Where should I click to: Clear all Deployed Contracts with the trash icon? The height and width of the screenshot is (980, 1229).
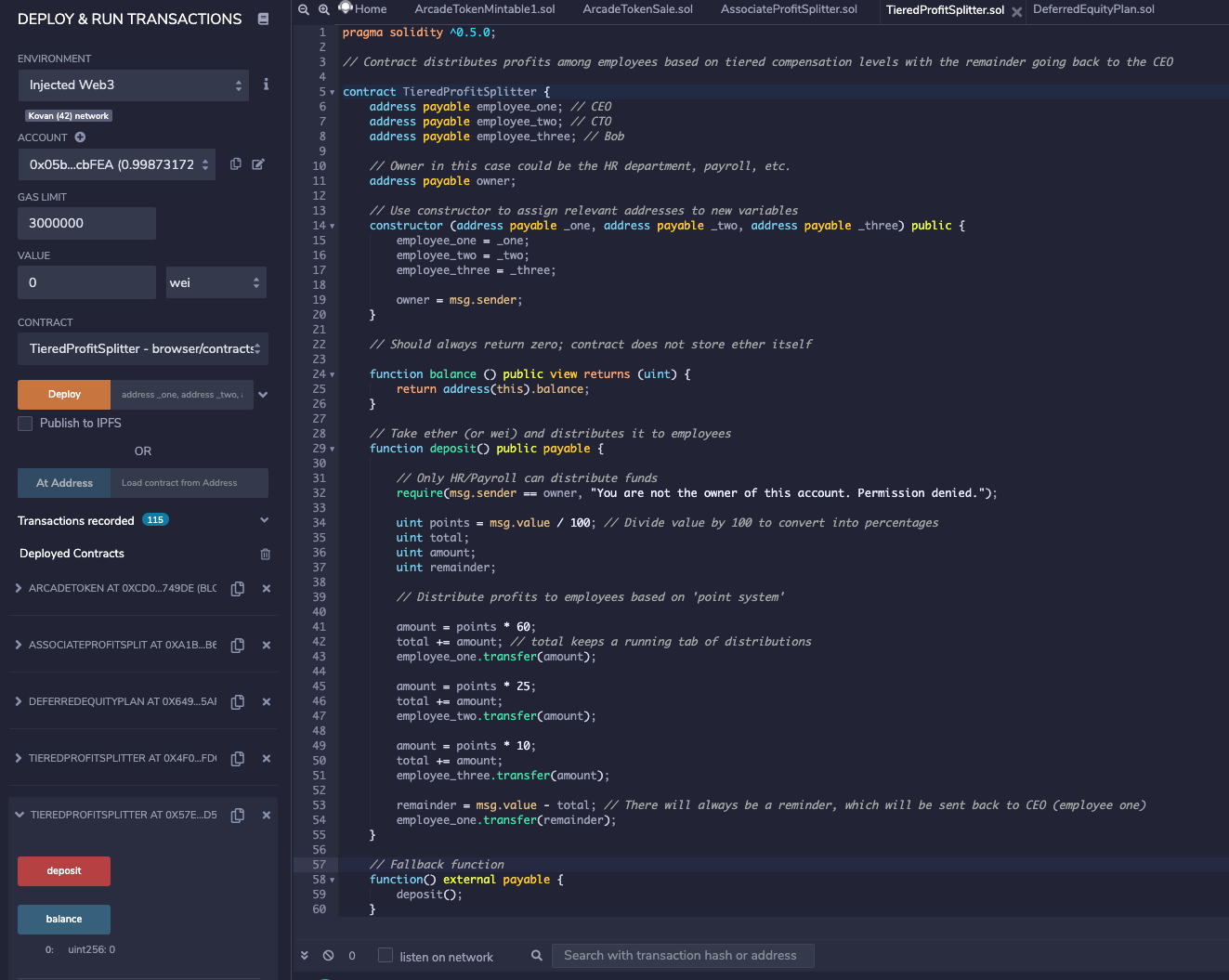tap(265, 553)
